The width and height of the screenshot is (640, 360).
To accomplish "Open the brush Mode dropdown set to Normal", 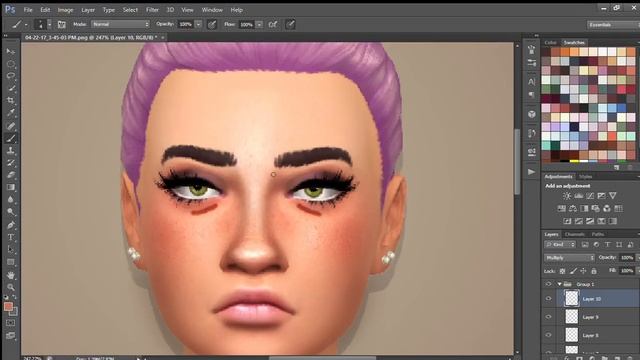I will (120, 24).
